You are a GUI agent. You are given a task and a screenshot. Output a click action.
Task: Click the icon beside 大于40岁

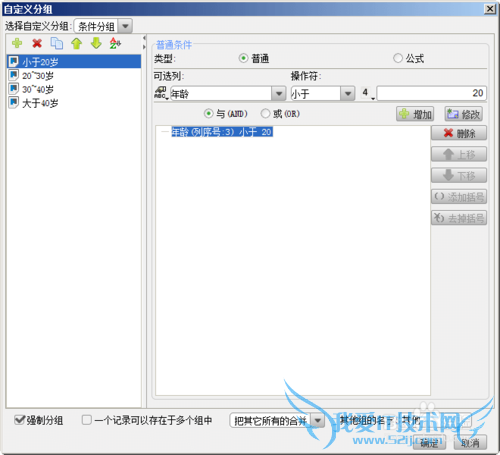pos(14,102)
